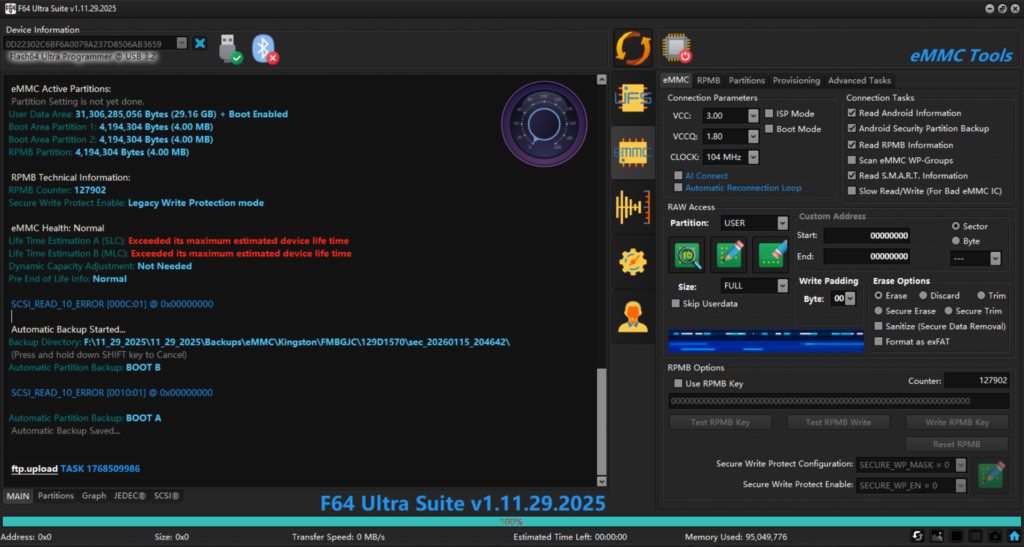
Task: Switch to the SCSI log tab
Action: [166, 496]
